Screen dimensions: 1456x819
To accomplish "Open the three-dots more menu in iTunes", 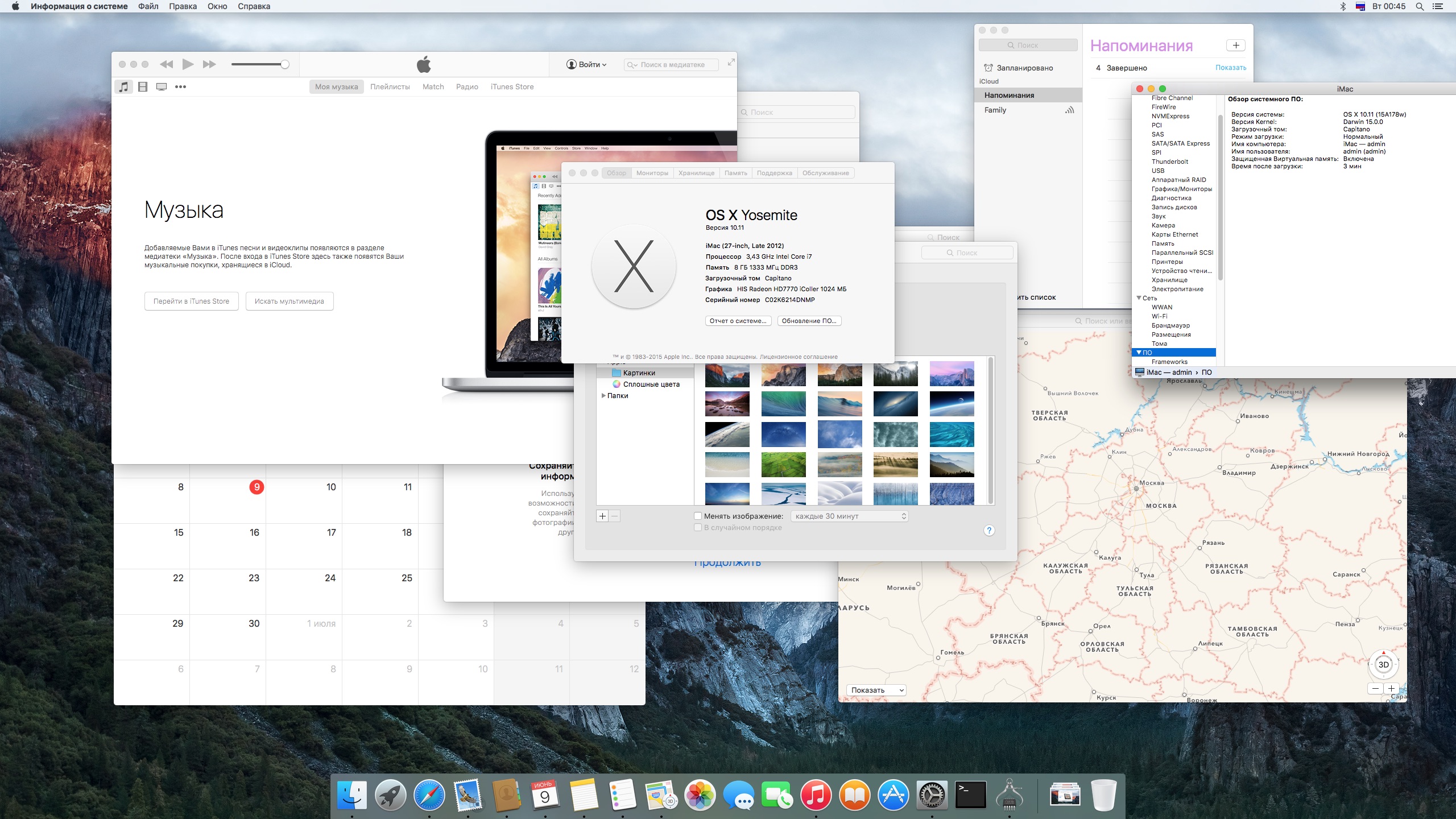I will (x=180, y=86).
